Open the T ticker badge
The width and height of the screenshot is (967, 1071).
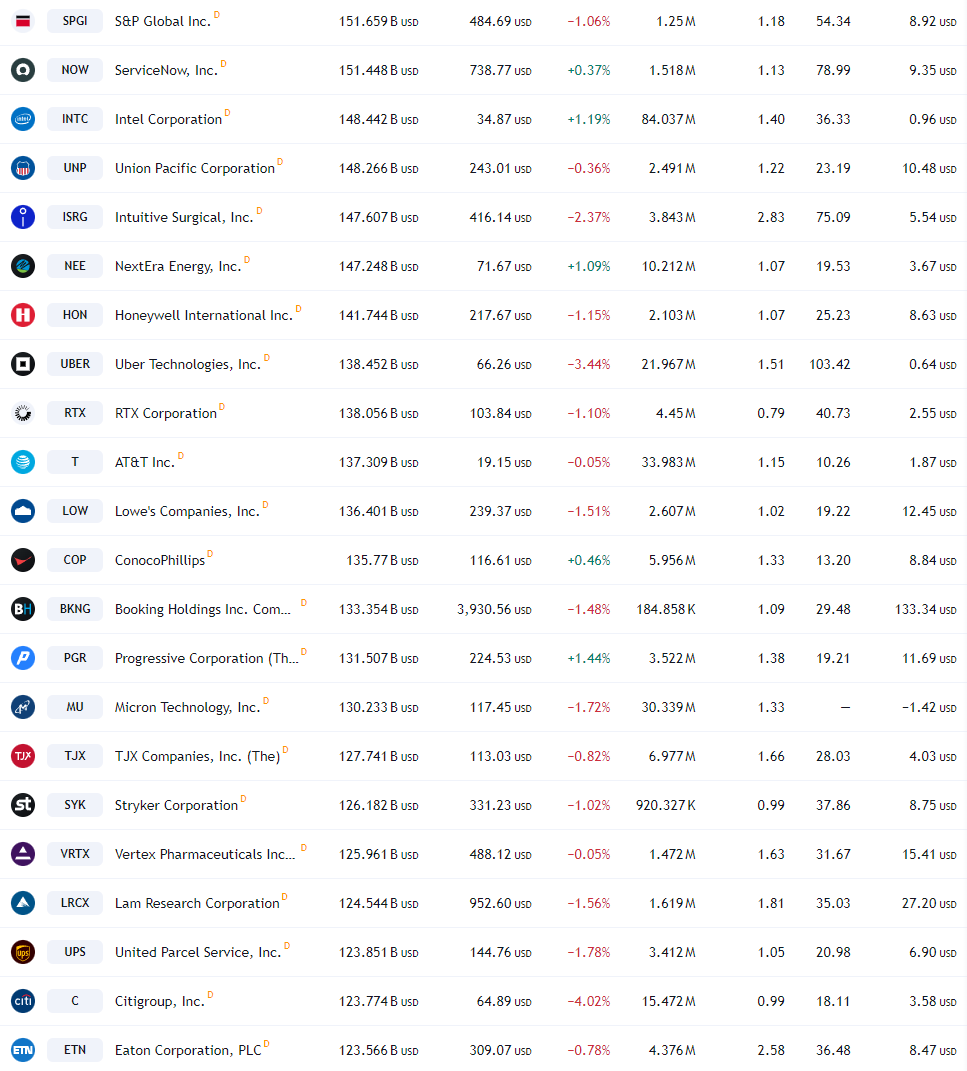75,462
